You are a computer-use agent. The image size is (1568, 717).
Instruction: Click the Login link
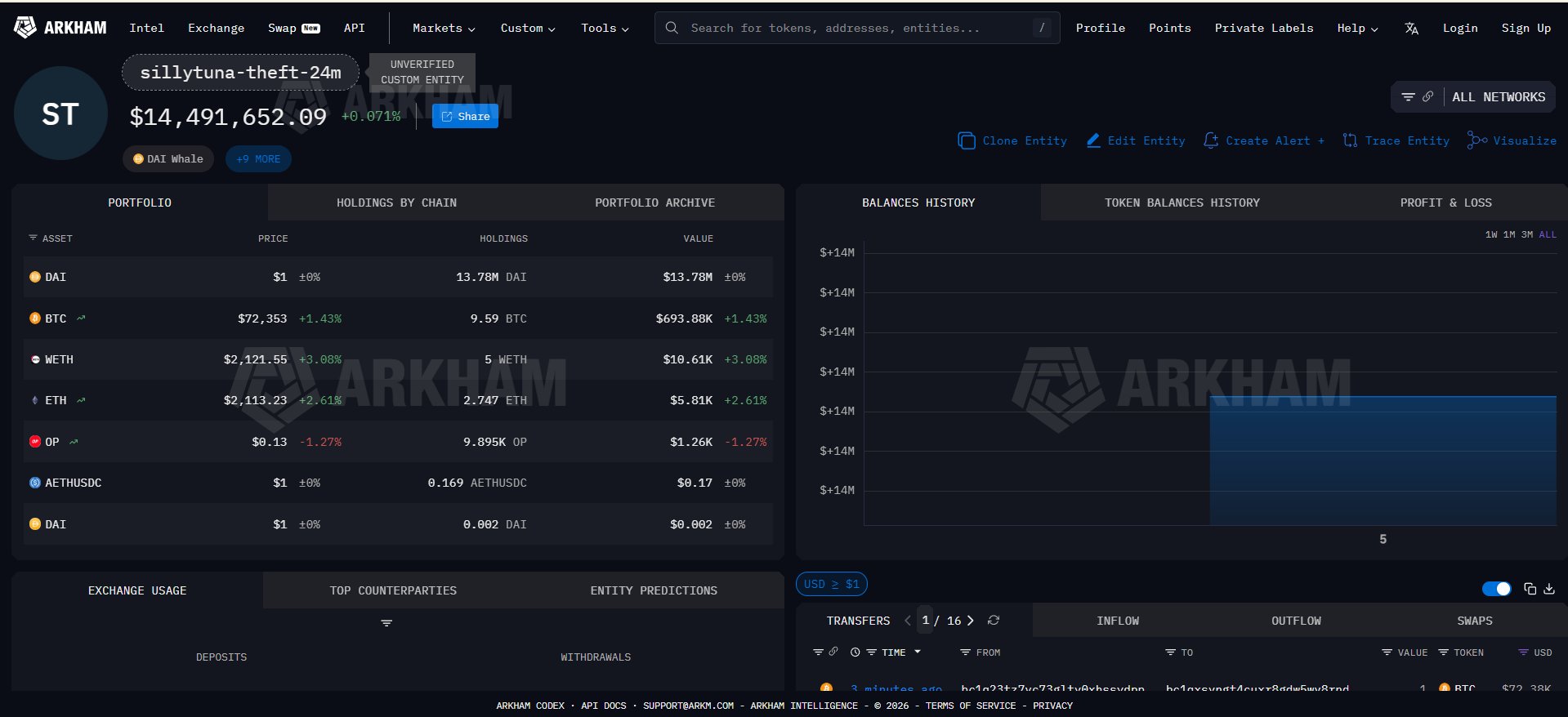pyautogui.click(x=1460, y=28)
